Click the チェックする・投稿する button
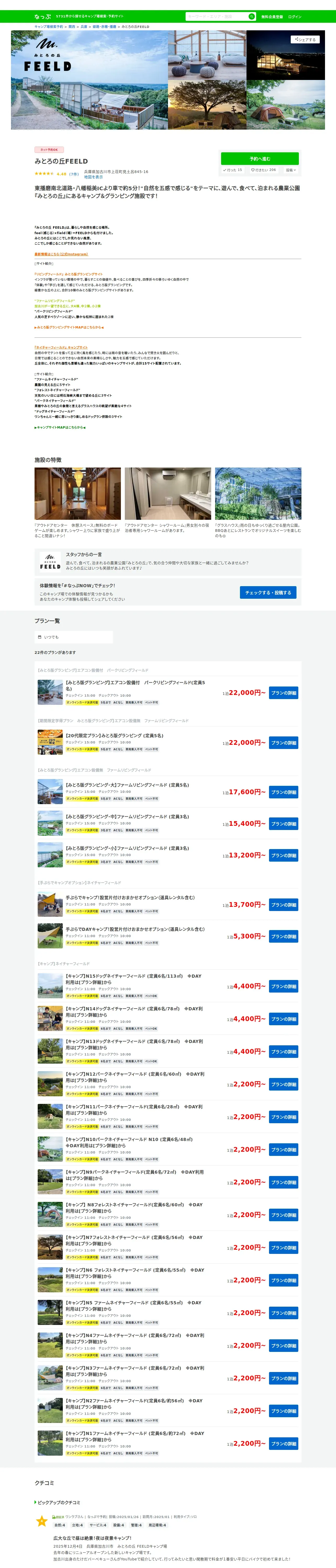This screenshot has height=1568, width=336. pos(268,592)
